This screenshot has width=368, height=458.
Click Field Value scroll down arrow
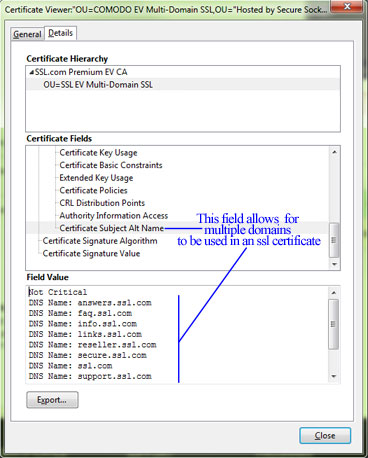(334, 377)
